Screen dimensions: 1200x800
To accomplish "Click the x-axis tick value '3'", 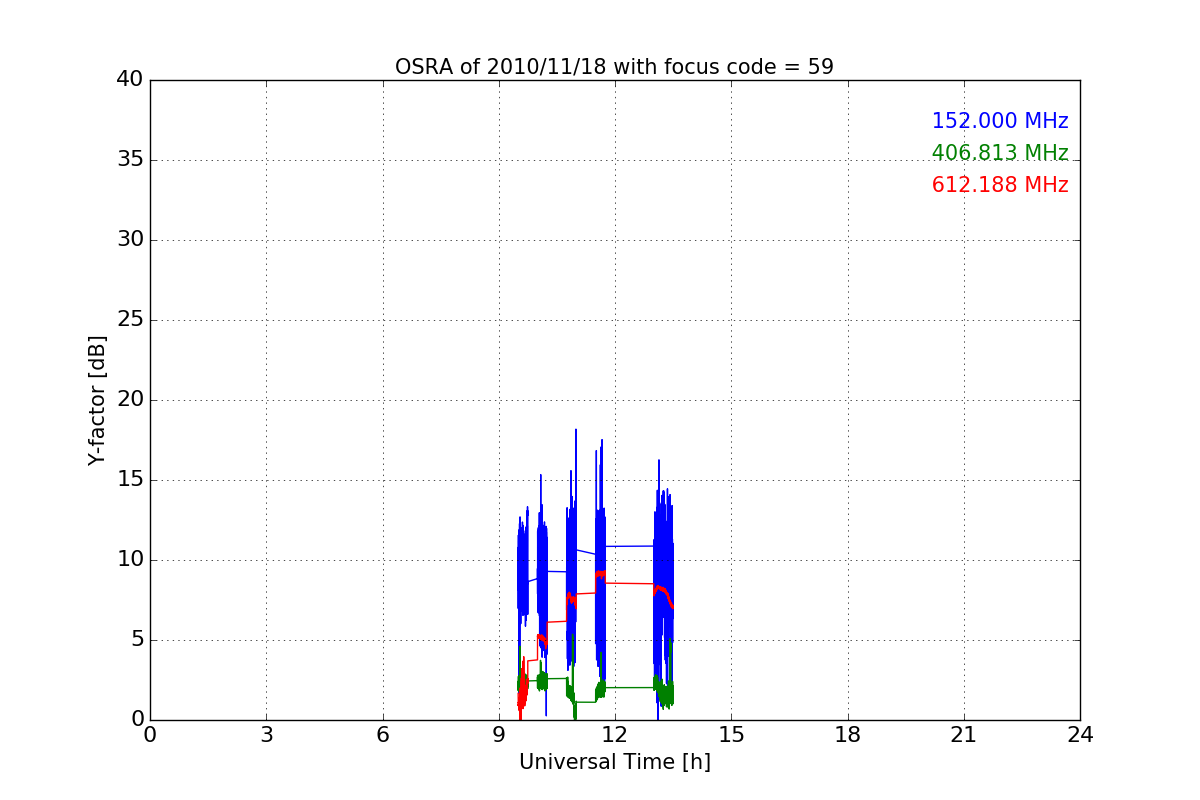I will click(266, 735).
